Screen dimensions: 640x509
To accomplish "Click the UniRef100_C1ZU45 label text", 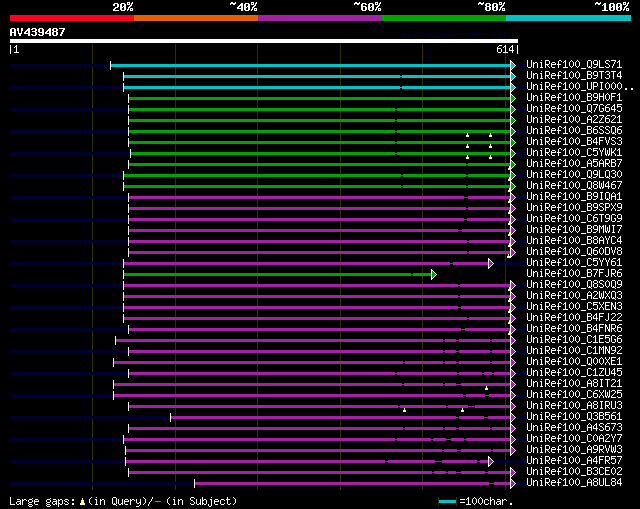I will point(574,373).
